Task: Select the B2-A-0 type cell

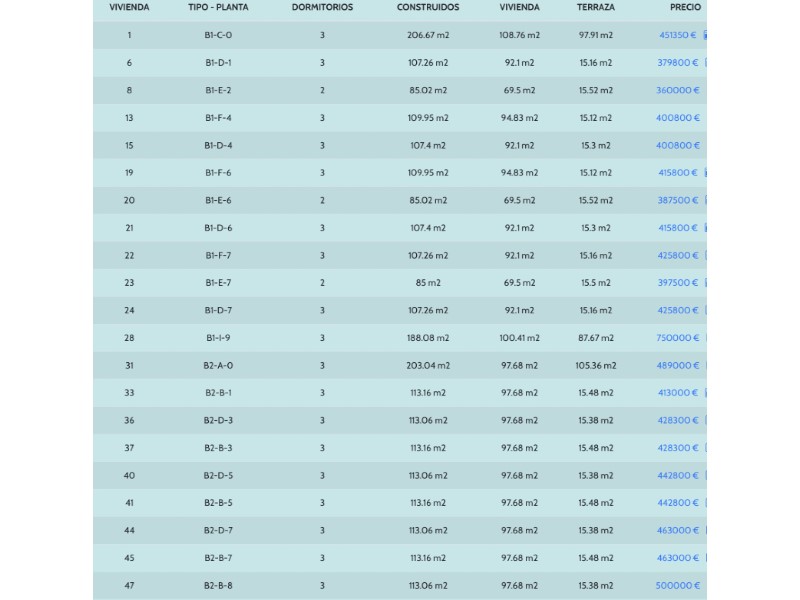Action: pyautogui.click(x=218, y=366)
